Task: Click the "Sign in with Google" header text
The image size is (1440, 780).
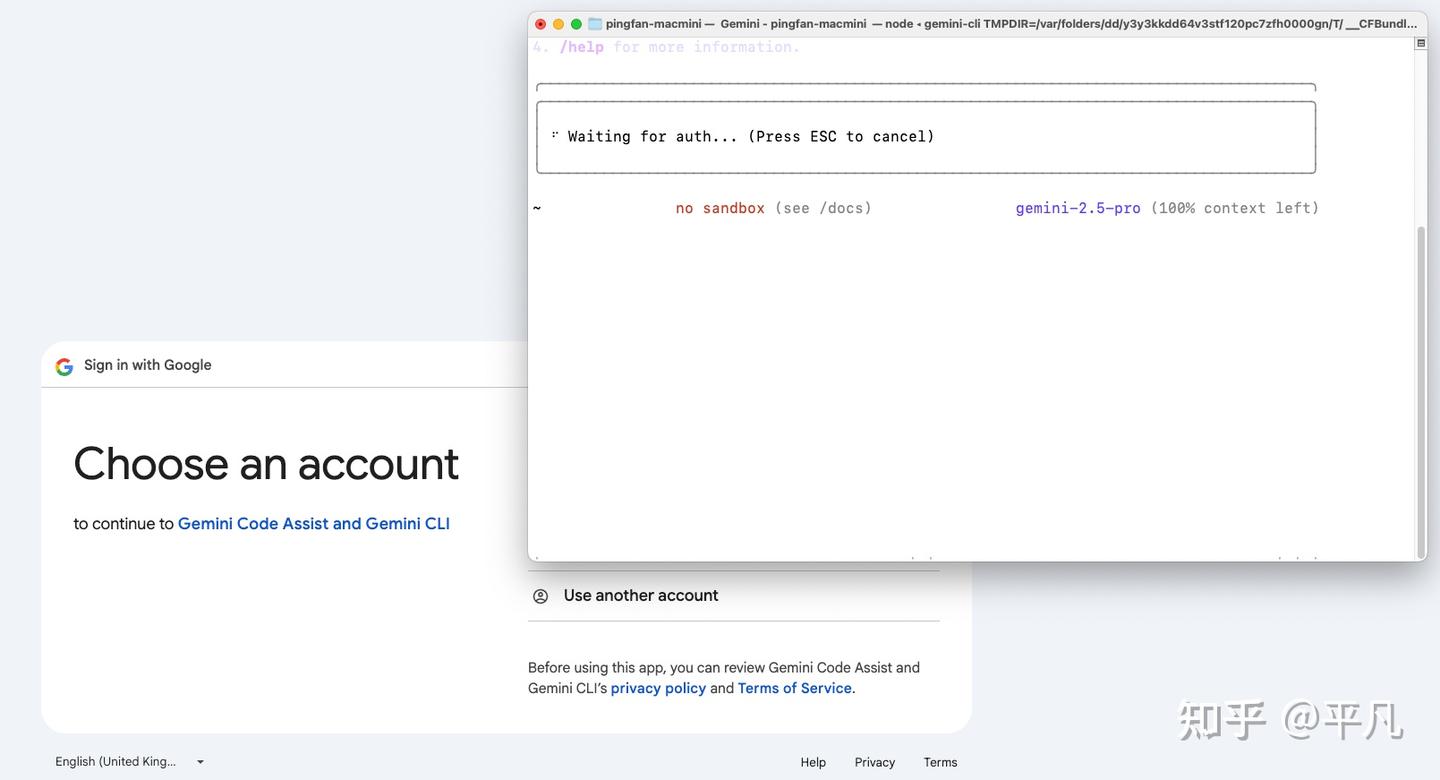Action: [148, 365]
